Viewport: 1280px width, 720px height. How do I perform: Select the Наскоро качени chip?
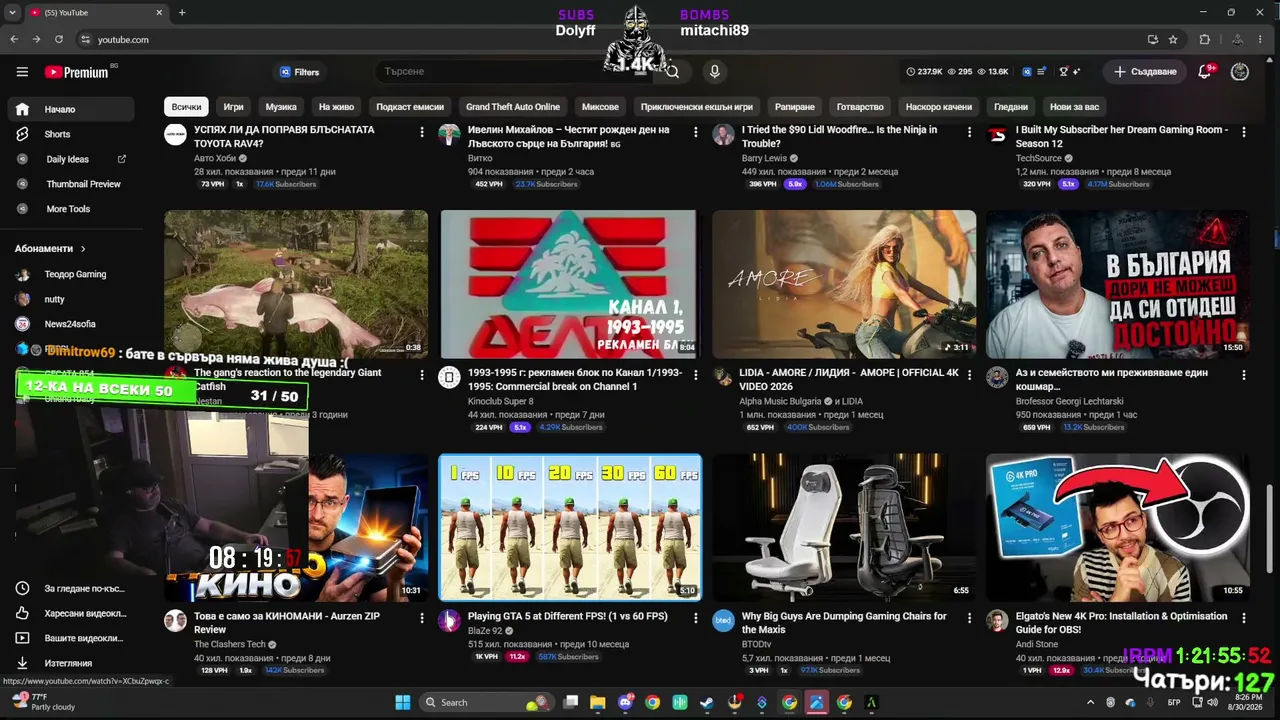(939, 107)
